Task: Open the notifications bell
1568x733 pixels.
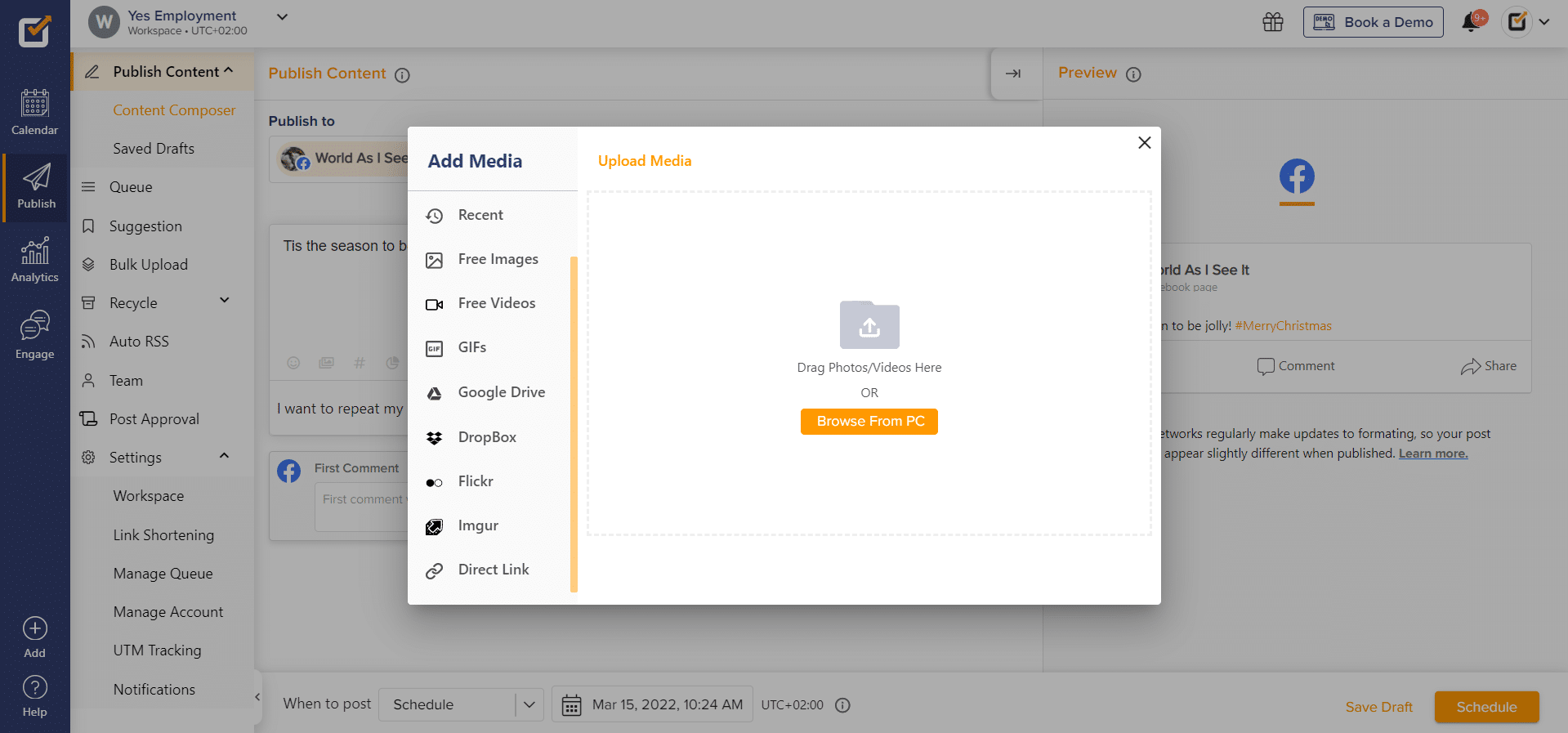Action: pos(1472,21)
